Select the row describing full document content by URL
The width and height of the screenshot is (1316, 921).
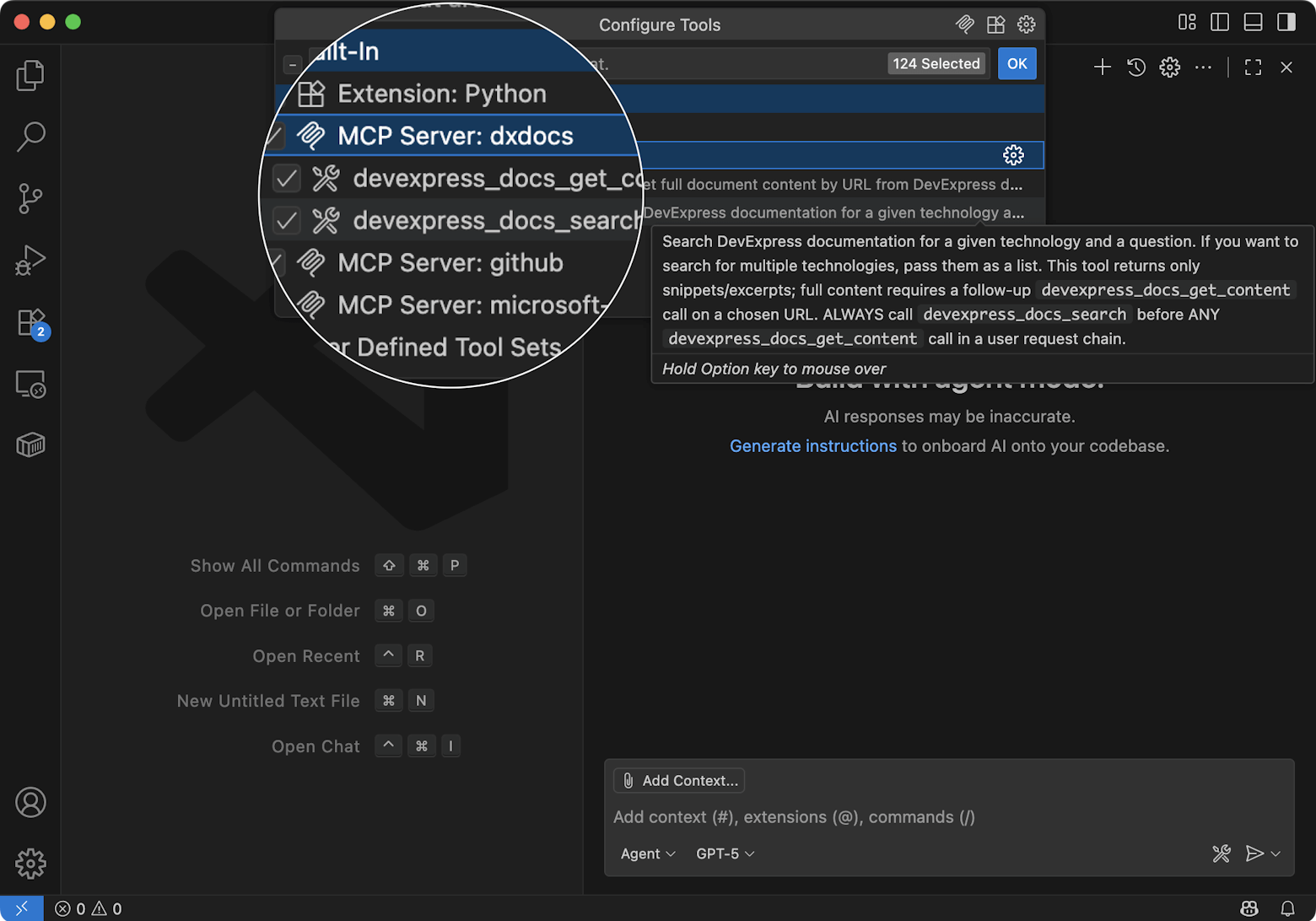point(660,185)
